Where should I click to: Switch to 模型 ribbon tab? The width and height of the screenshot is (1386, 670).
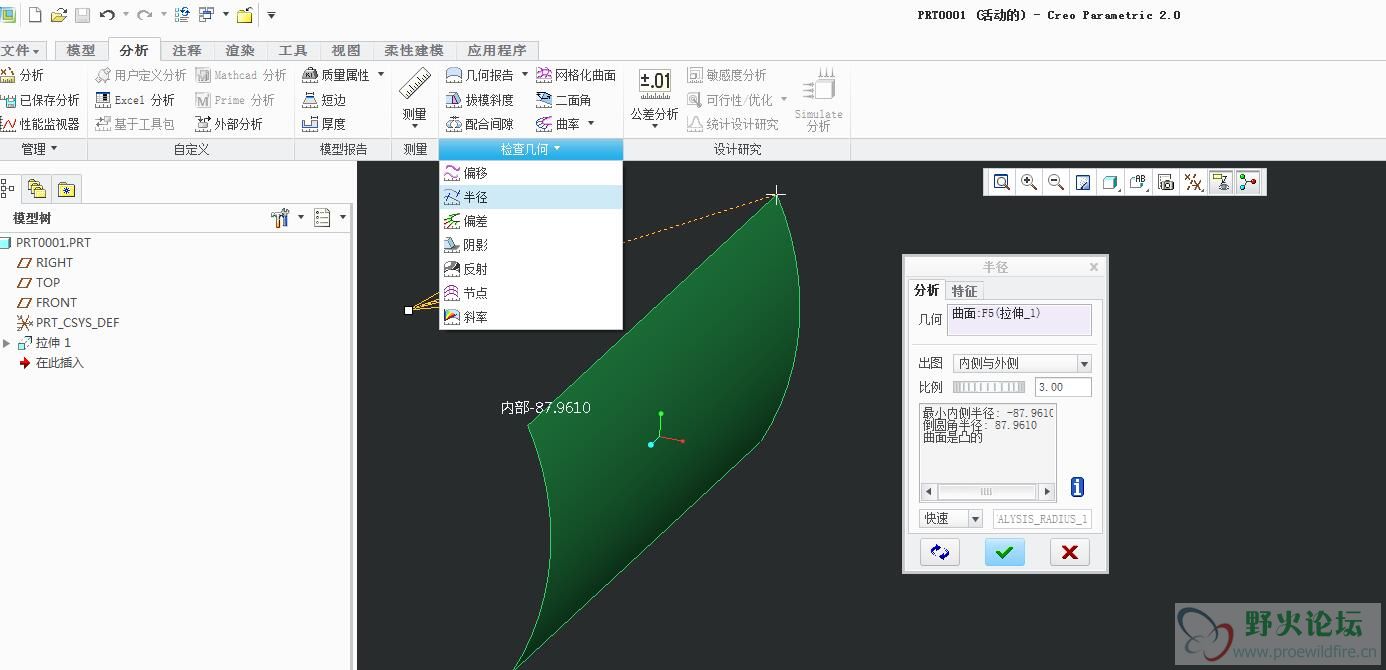[81, 50]
